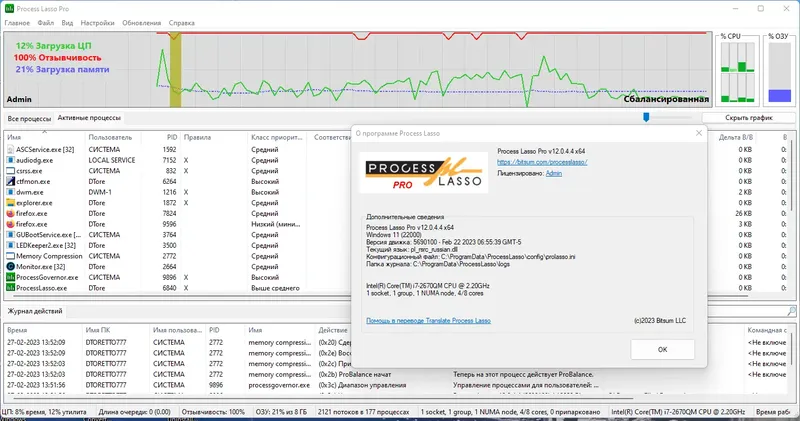The height and width of the screenshot is (421, 800).
Task: Click the GUBootService.exe process icon
Action: [10, 235]
